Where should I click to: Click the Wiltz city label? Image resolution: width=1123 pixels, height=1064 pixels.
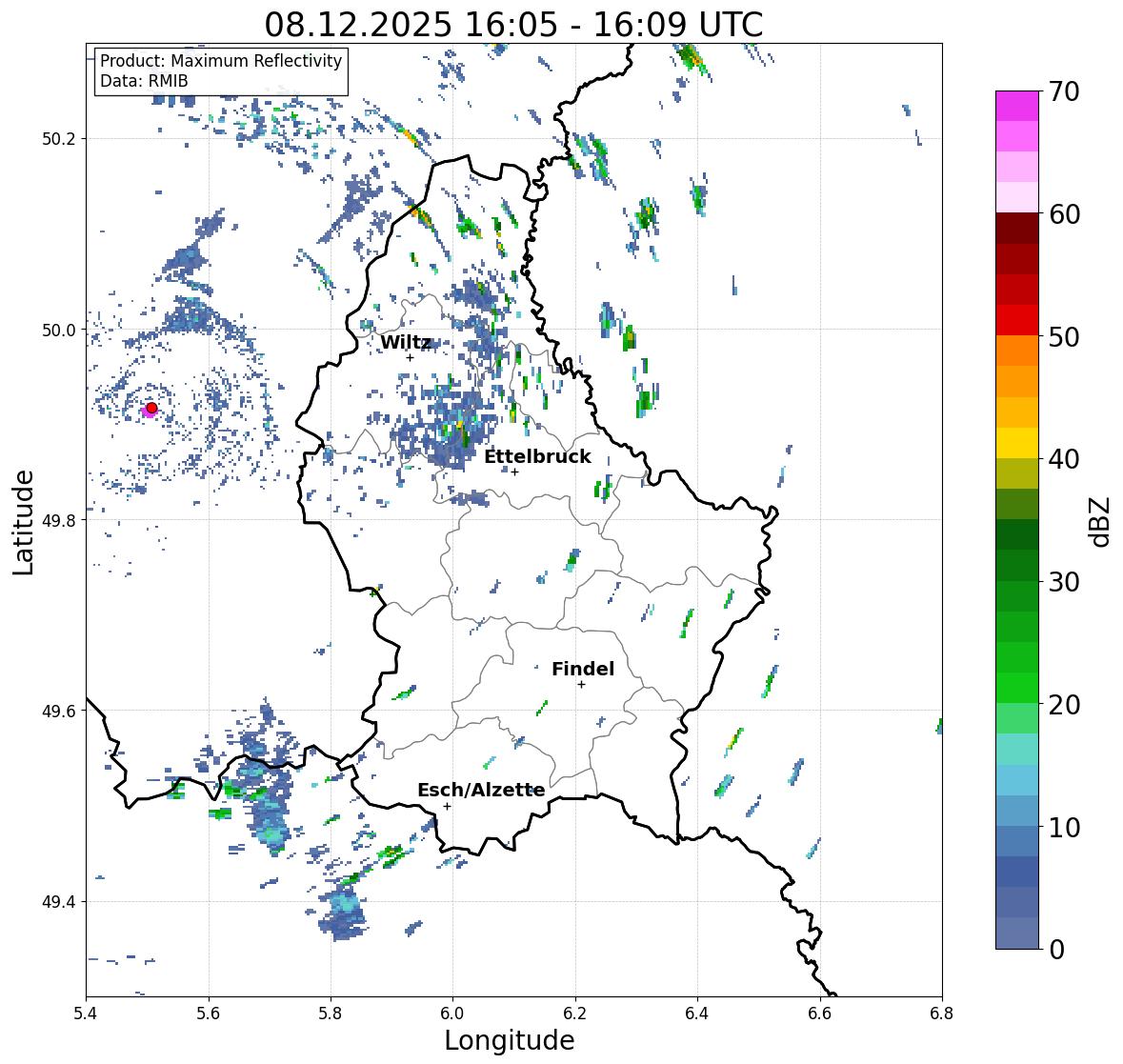[x=406, y=342]
